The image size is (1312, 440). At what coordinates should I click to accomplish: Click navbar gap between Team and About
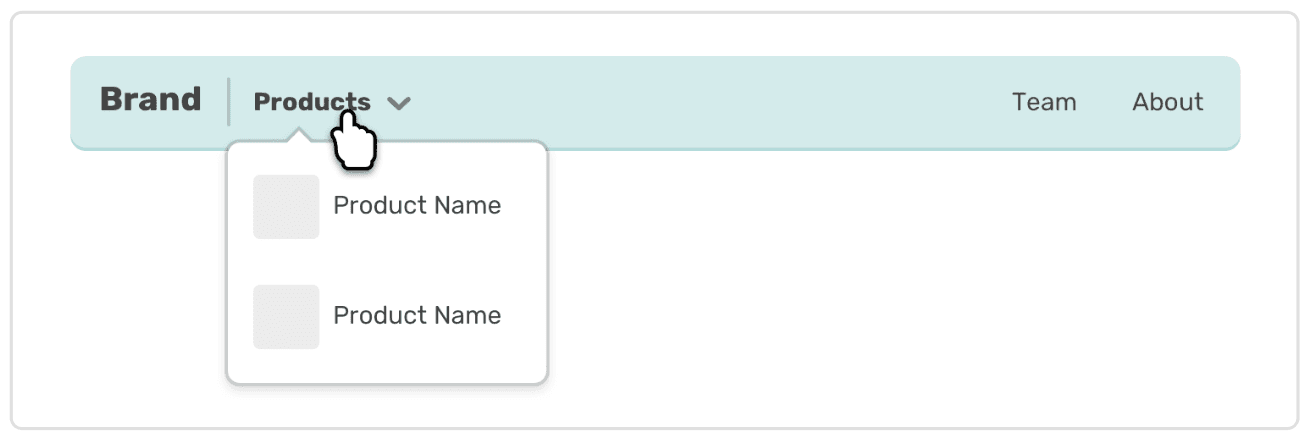(x=1104, y=102)
